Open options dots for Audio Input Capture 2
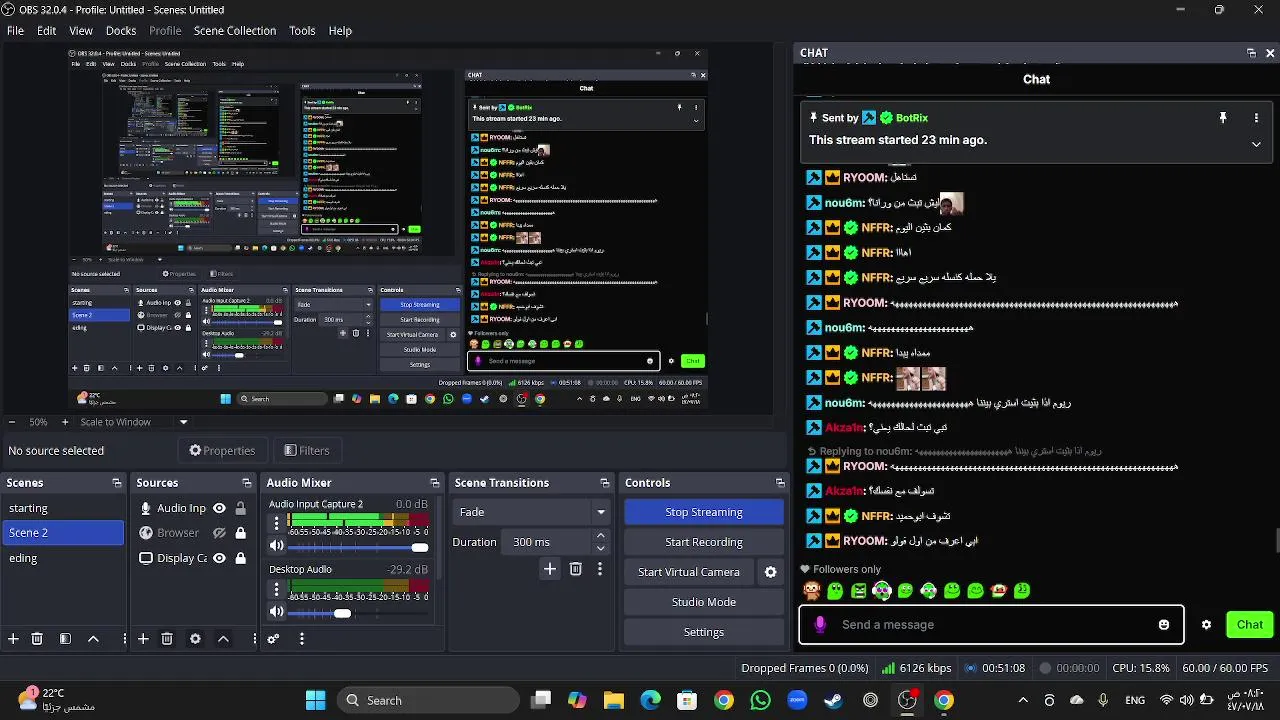Viewport: 1280px width, 720px height. (277, 522)
